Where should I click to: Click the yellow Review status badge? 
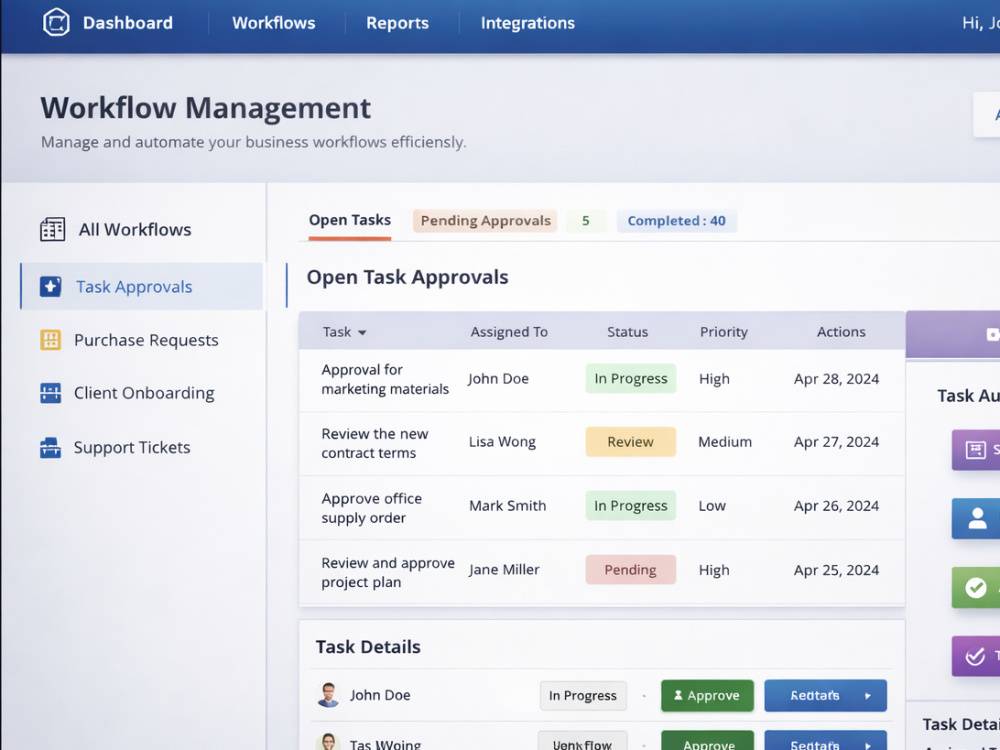[631, 442]
